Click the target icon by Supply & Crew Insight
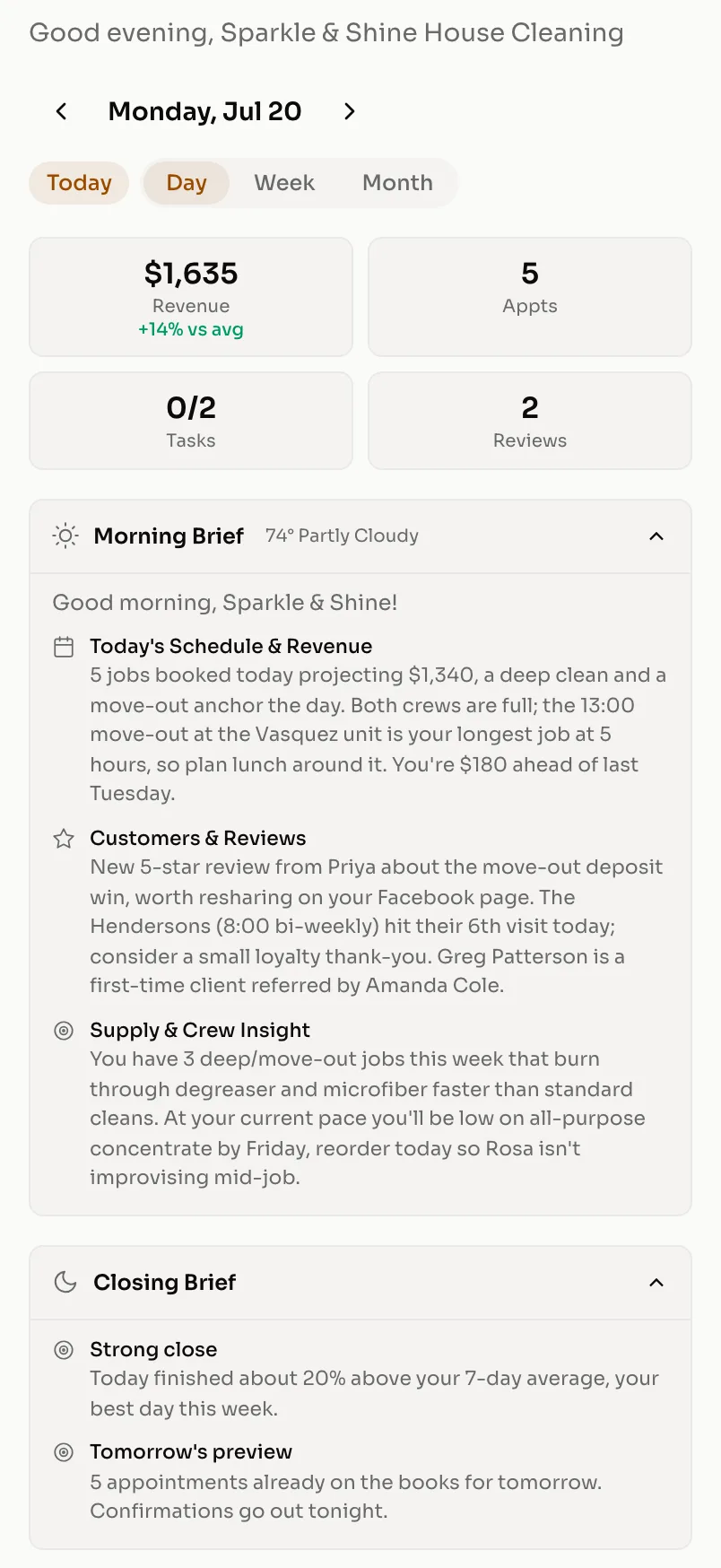Screen dimensions: 721x1568 (64, 1031)
